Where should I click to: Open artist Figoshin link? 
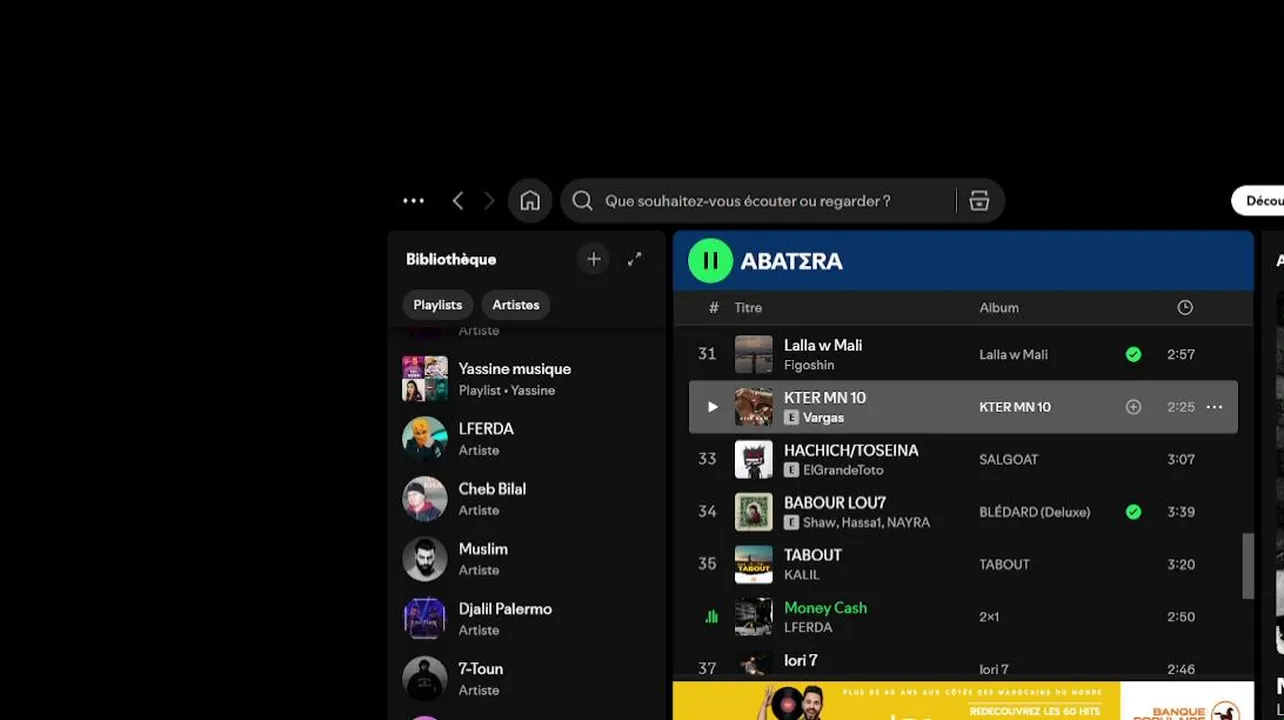point(809,365)
